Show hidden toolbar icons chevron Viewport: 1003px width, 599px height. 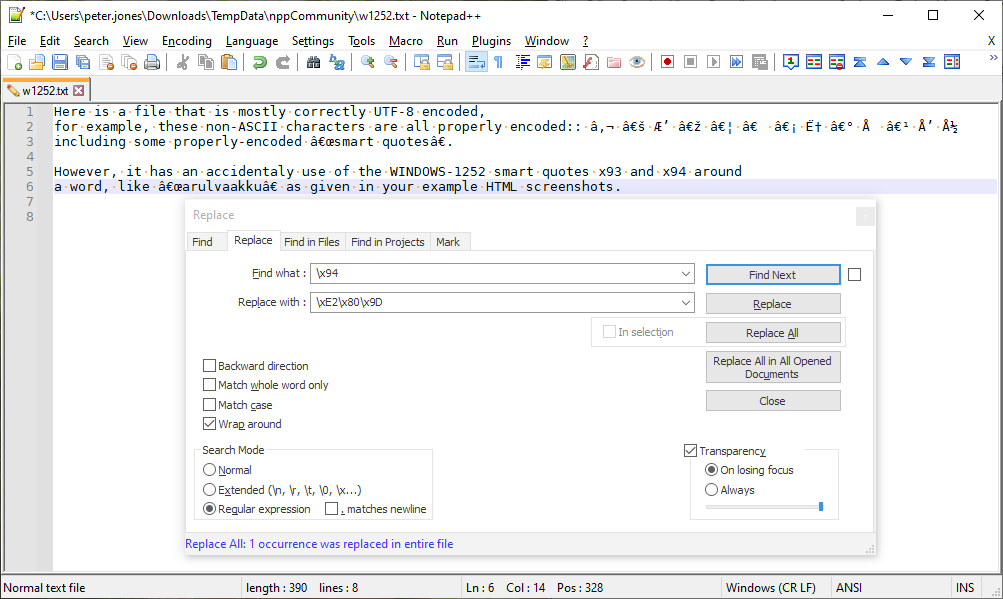point(993,58)
